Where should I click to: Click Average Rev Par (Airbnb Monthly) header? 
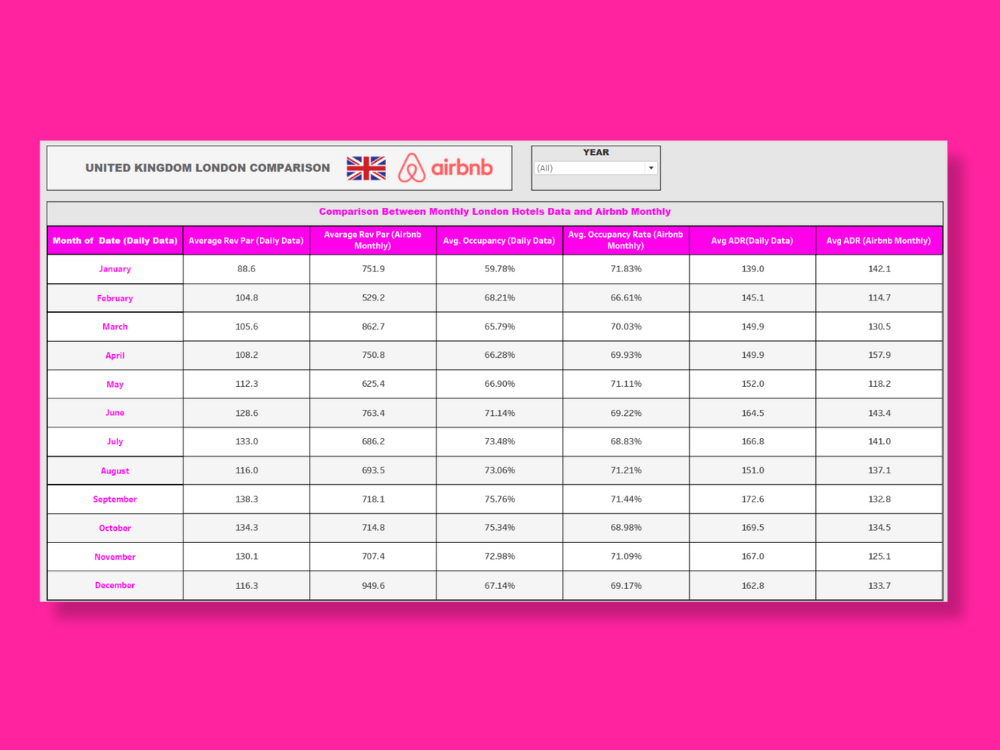tap(372, 240)
